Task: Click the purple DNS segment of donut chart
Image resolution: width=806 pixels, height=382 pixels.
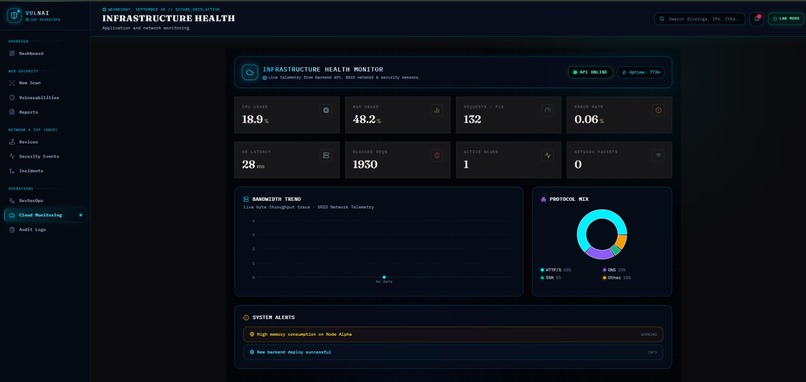Action: click(x=599, y=253)
